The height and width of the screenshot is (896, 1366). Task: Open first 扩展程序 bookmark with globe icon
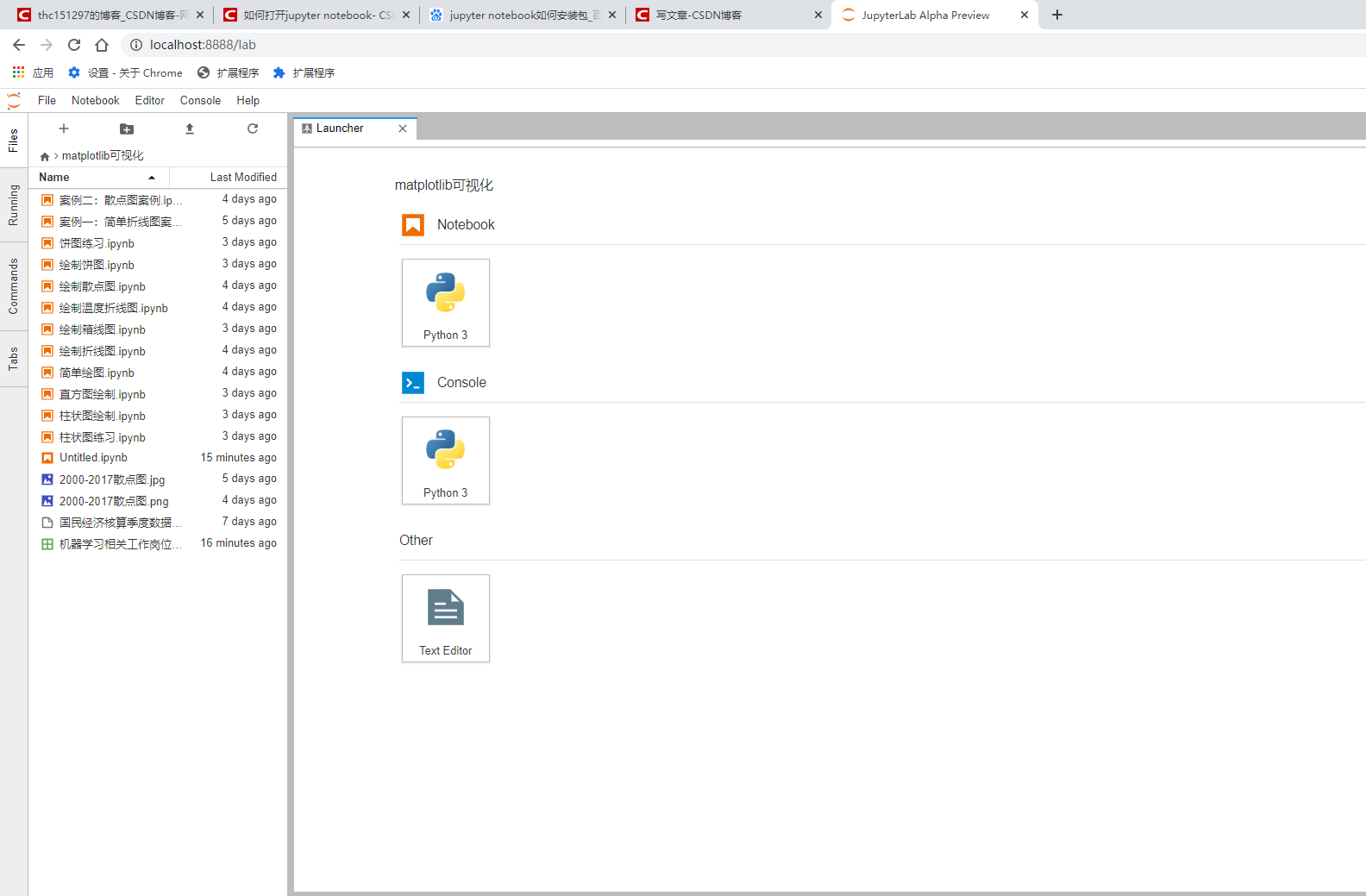click(228, 72)
